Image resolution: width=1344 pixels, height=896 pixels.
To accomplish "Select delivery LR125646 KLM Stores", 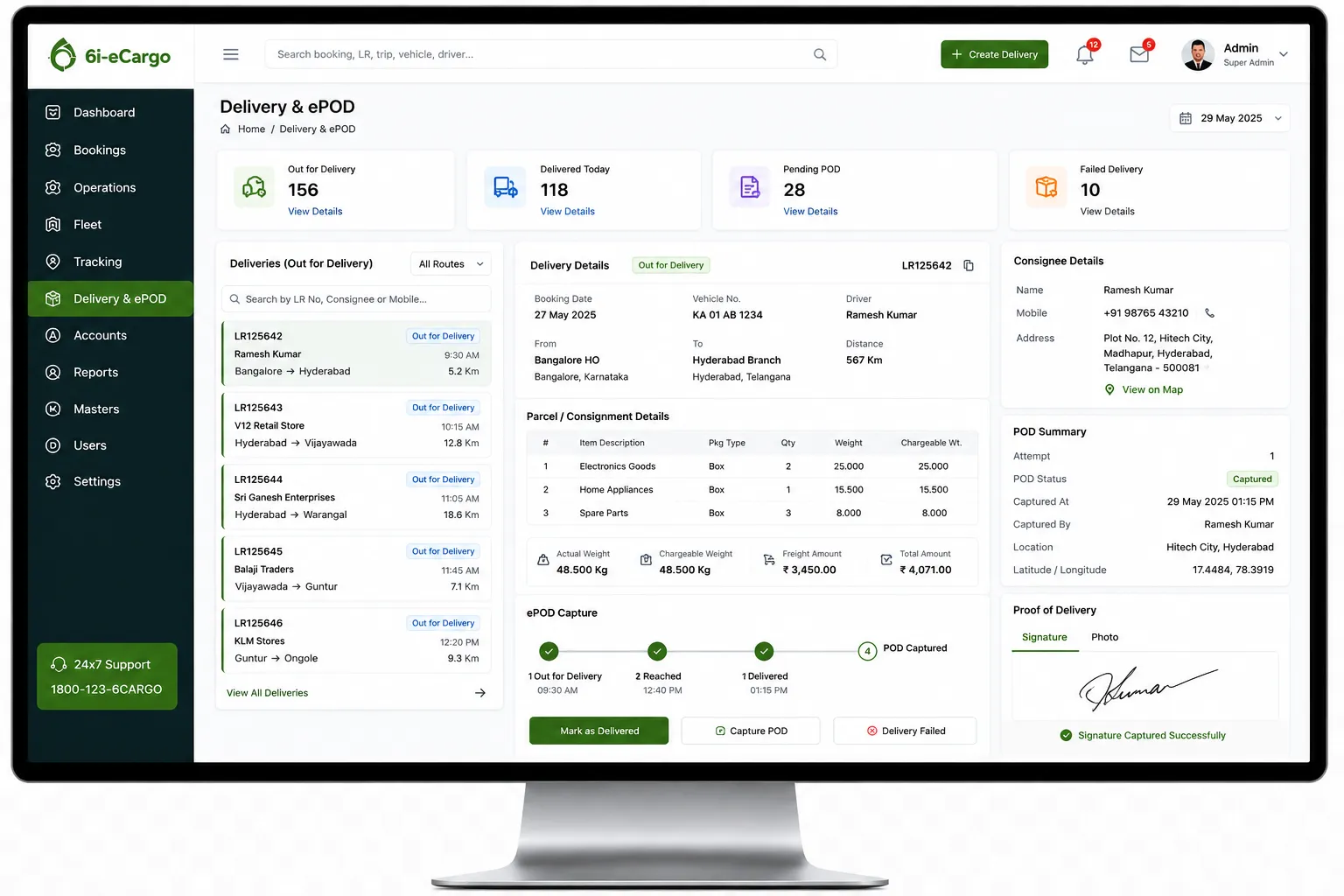I will point(356,640).
